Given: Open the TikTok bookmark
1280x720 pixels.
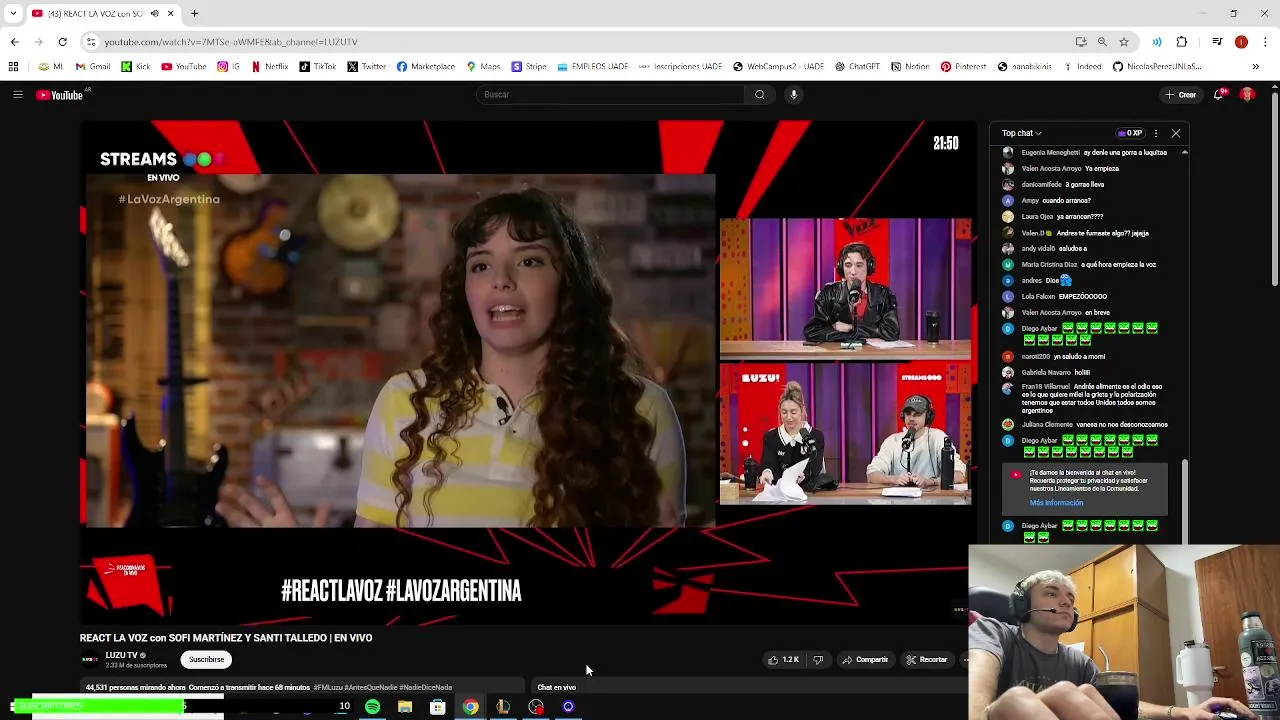Looking at the screenshot, I should point(318,67).
